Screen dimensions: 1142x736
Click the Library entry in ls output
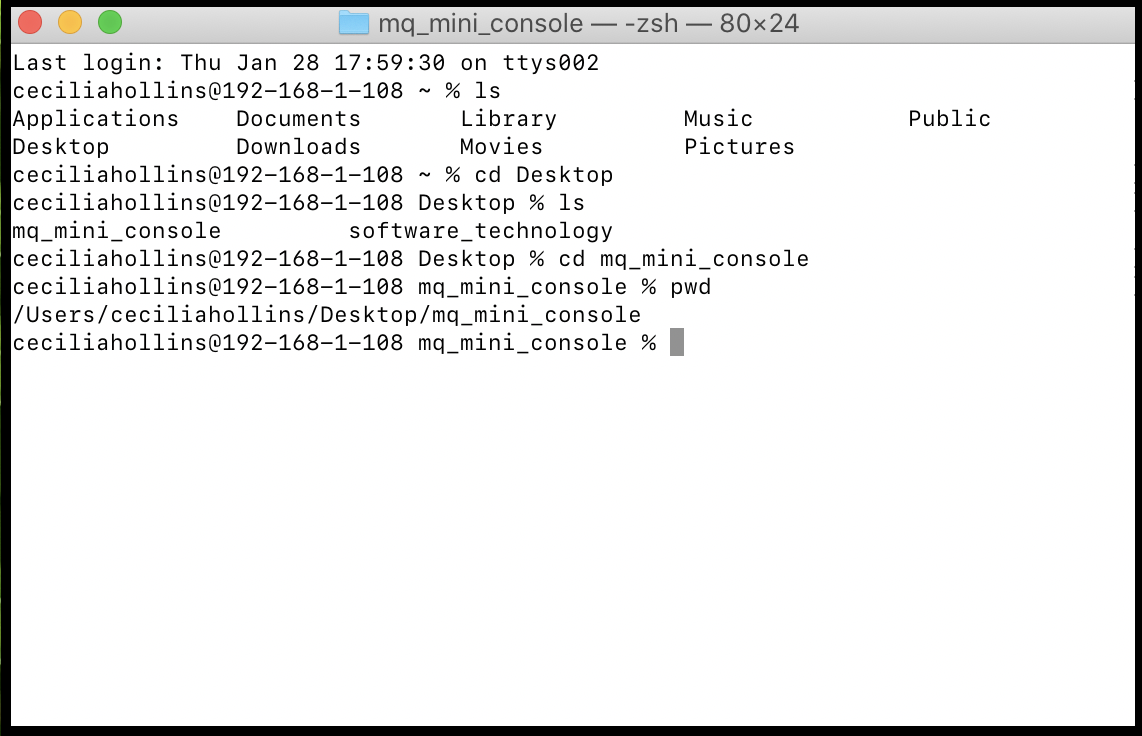pos(508,119)
